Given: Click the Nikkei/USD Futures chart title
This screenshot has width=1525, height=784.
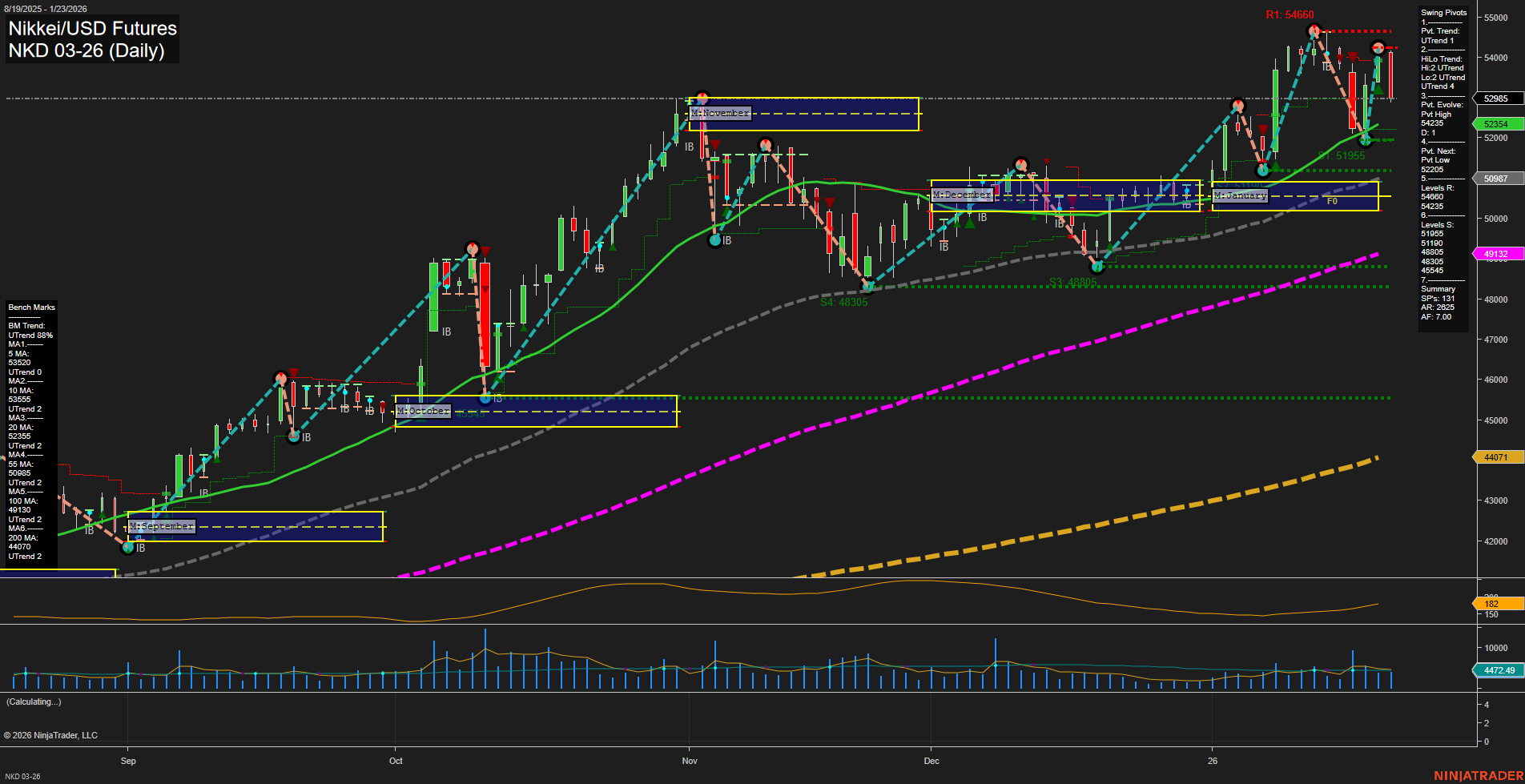Looking at the screenshot, I should coord(92,29).
